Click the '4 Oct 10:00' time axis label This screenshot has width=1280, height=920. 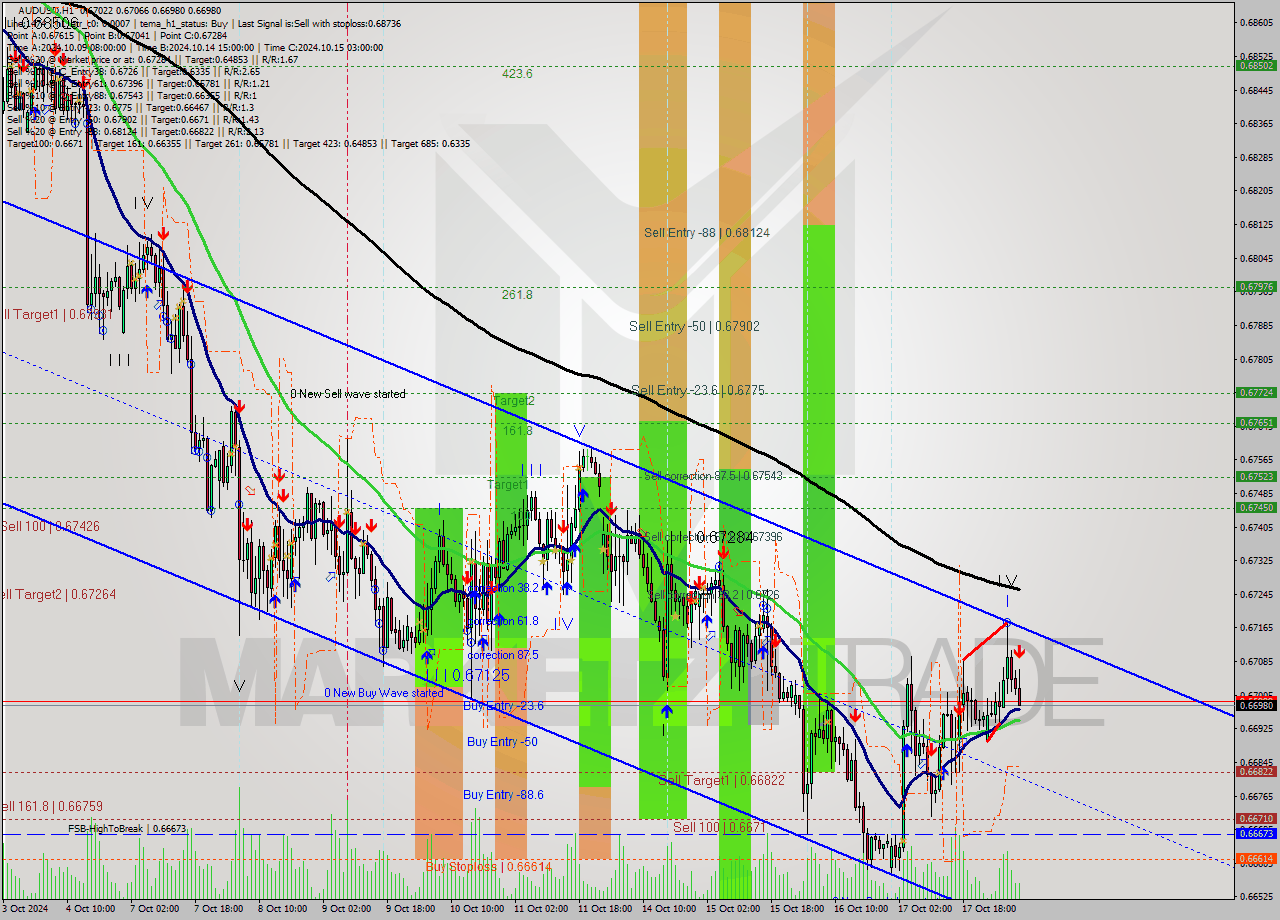click(91, 909)
